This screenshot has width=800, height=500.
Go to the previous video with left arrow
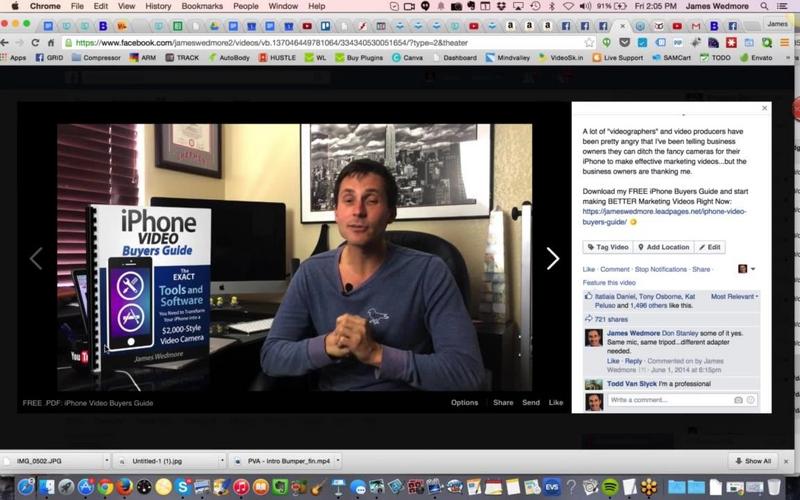(x=36, y=259)
